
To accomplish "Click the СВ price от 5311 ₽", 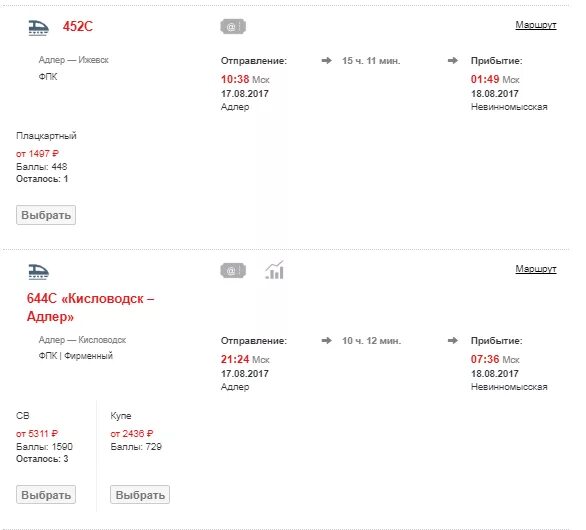I will pyautogui.click(x=37, y=434).
